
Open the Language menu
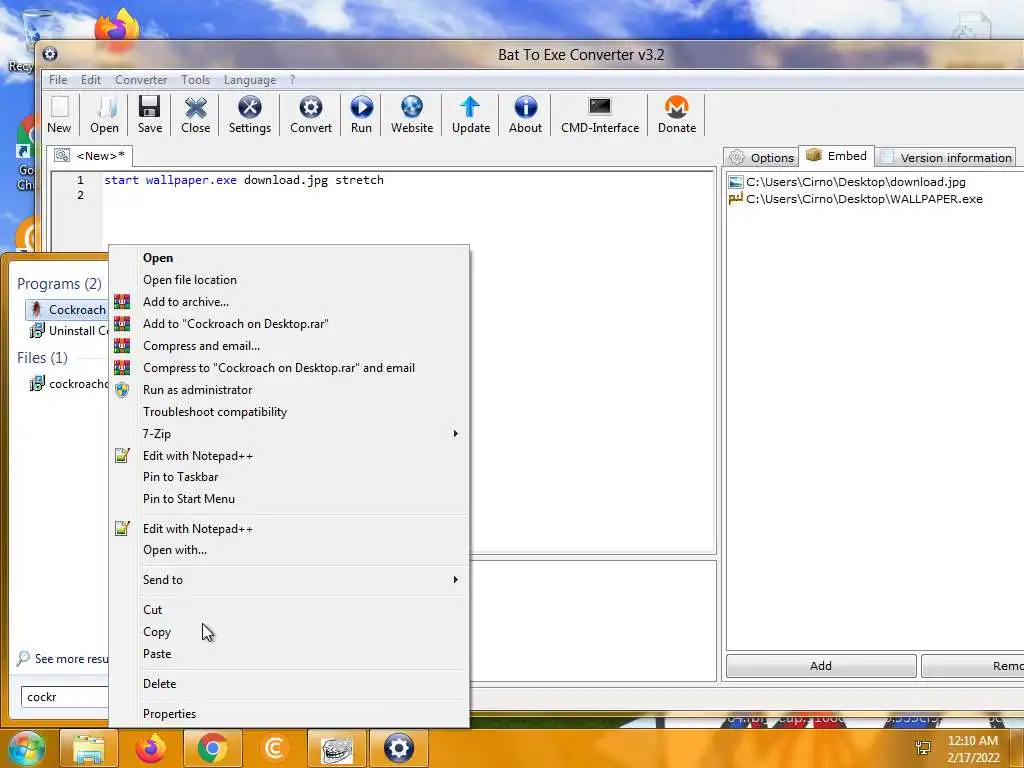(x=249, y=80)
